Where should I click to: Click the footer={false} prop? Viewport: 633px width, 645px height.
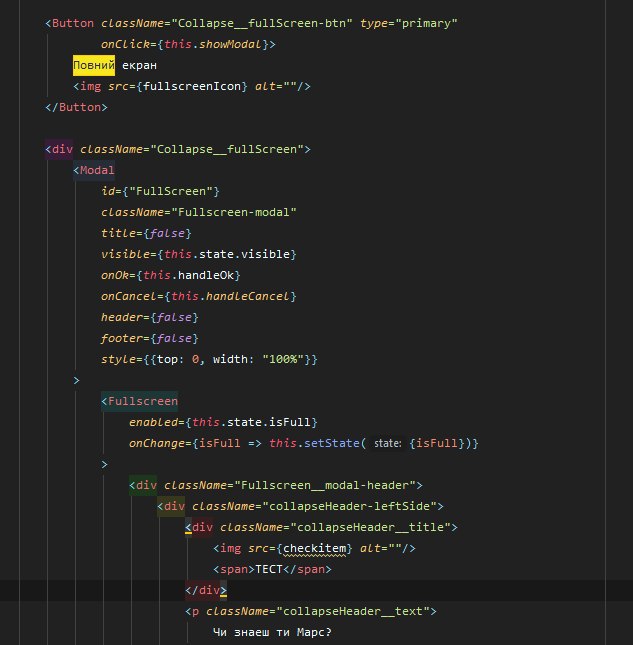pos(150,338)
